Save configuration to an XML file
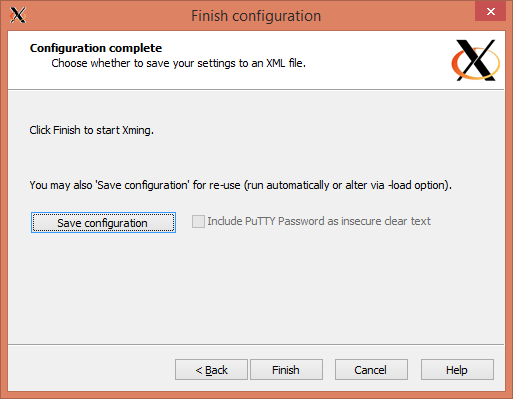 (x=103, y=223)
